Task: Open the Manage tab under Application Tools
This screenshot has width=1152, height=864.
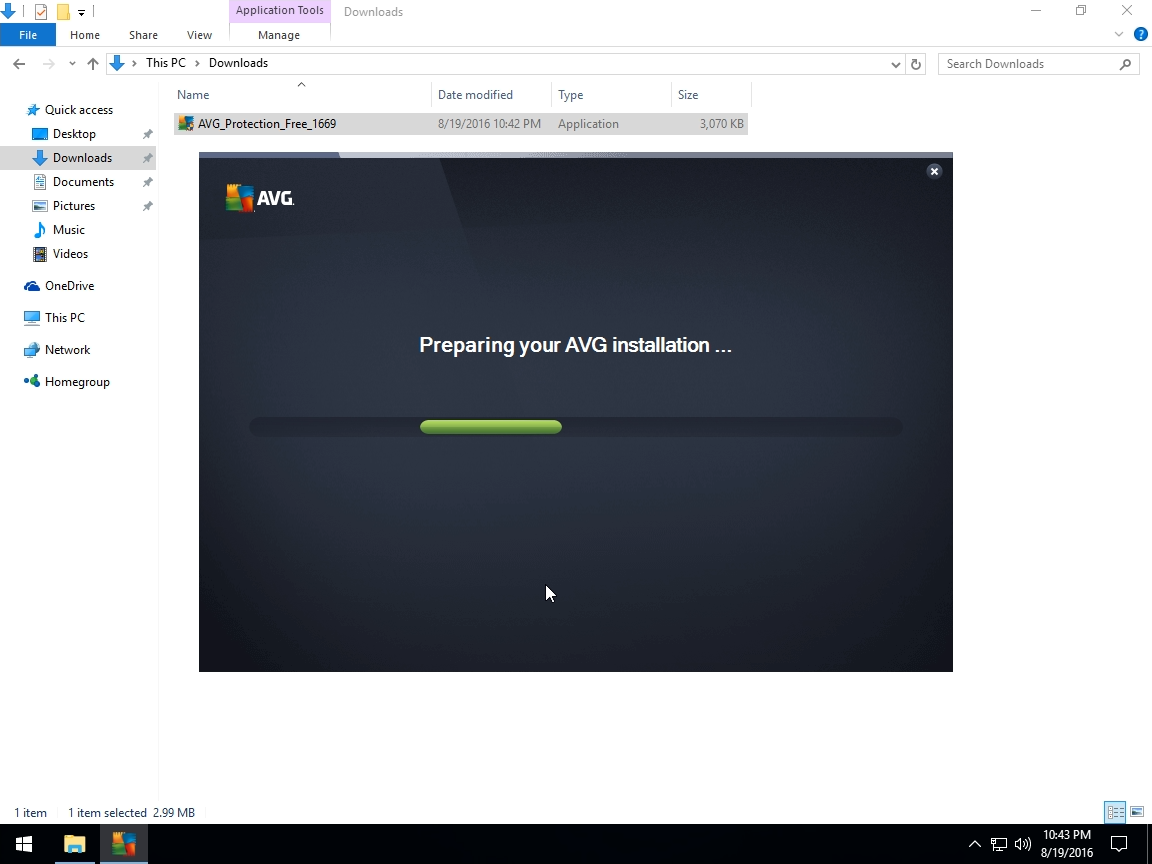Action: tap(279, 35)
